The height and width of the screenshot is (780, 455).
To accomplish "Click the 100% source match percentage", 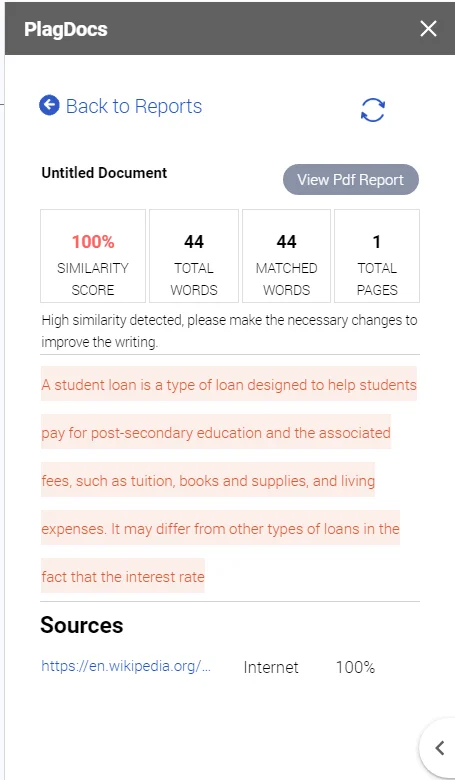I will click(x=356, y=667).
